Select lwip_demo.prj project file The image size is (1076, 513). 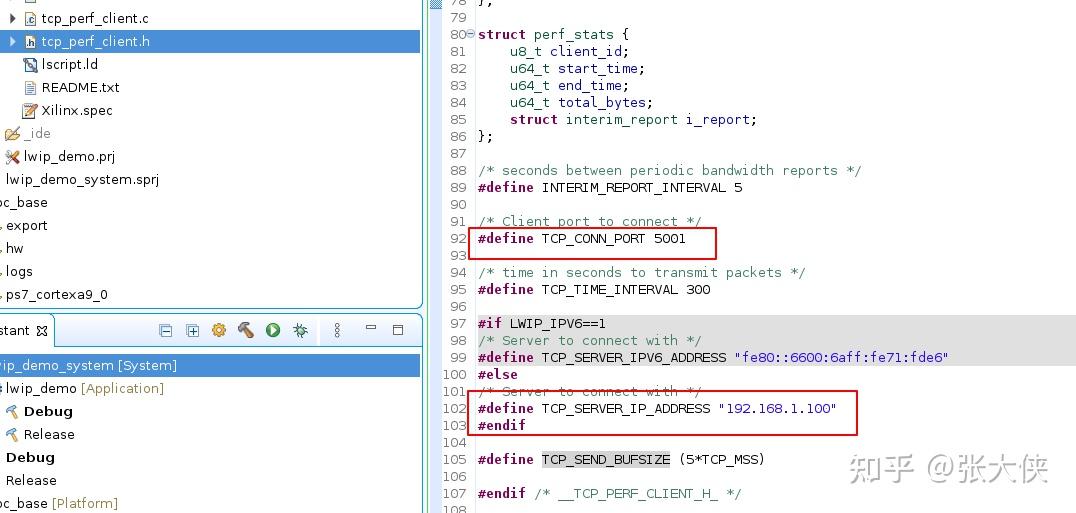69,156
